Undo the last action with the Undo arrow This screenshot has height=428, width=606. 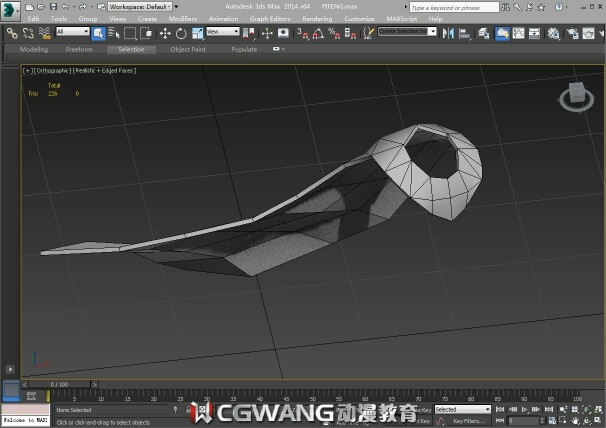point(65,7)
